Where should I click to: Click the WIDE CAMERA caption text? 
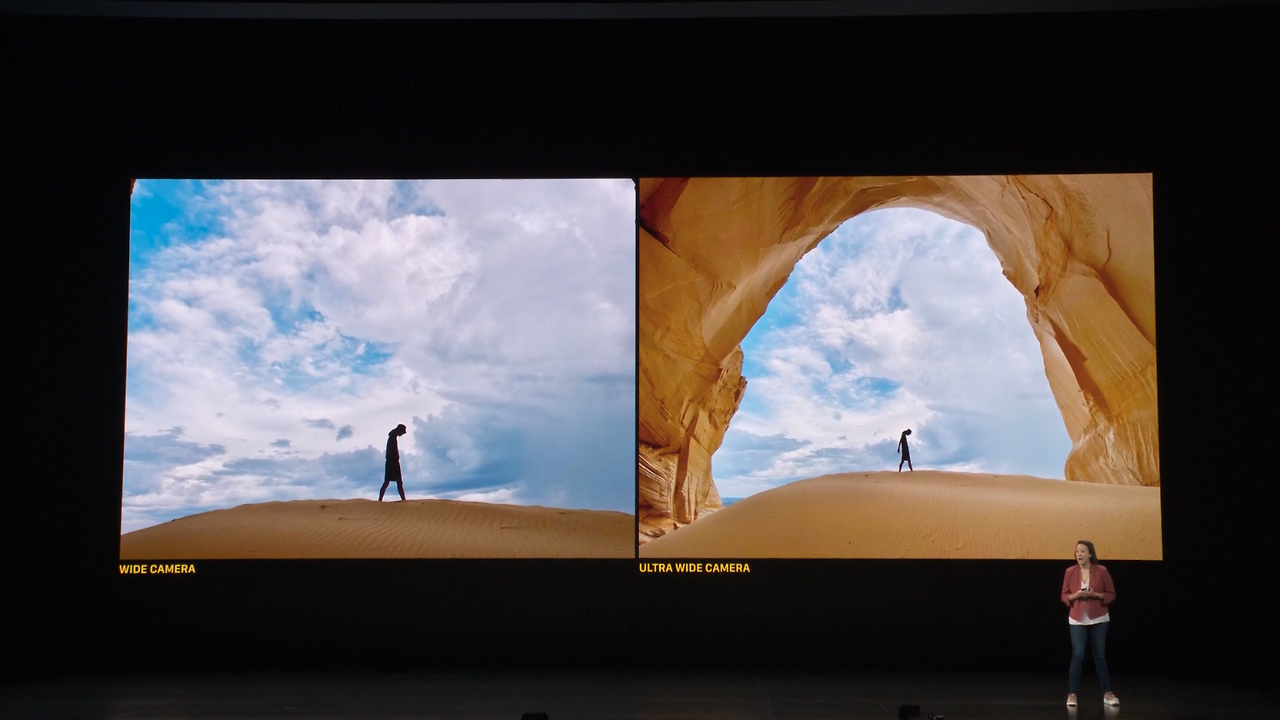click(157, 569)
